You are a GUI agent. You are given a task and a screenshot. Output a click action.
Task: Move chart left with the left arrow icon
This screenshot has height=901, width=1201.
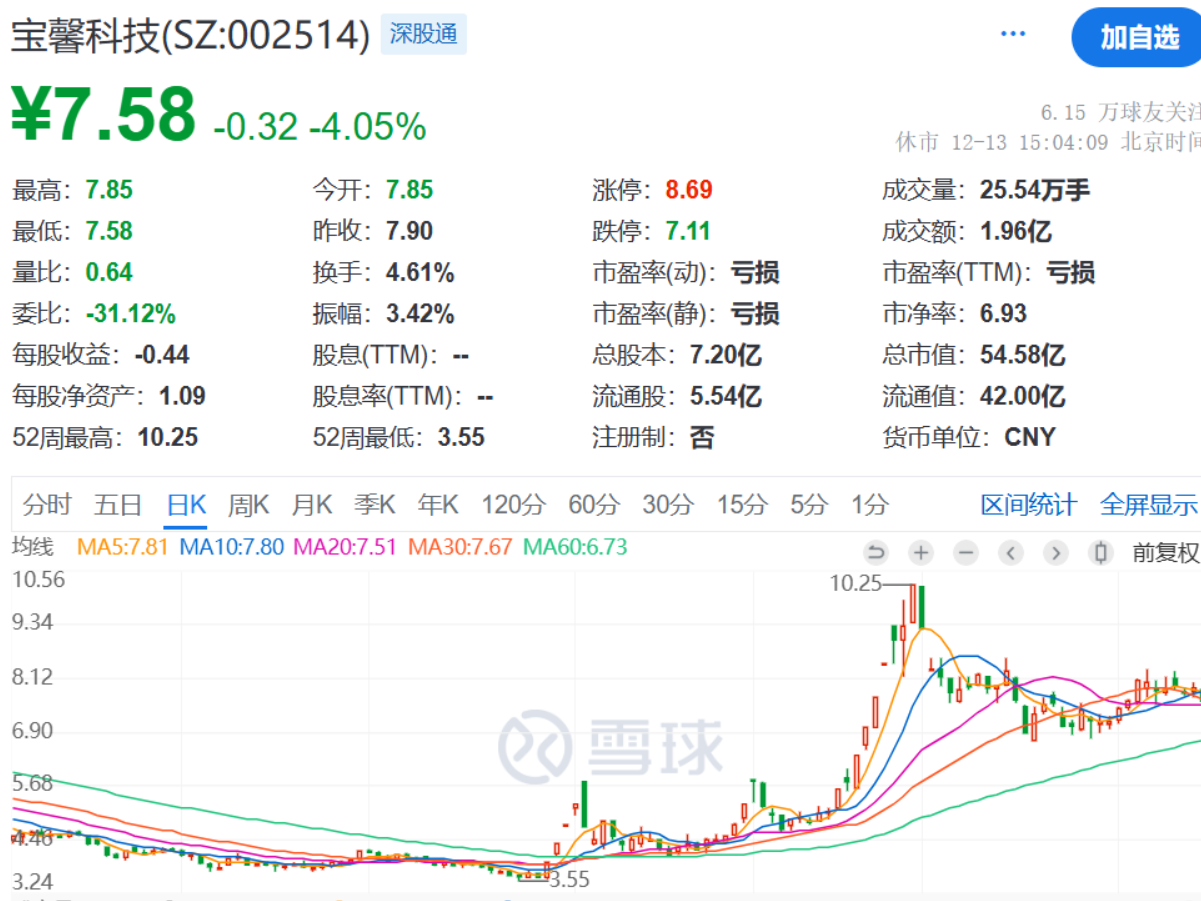1010,552
